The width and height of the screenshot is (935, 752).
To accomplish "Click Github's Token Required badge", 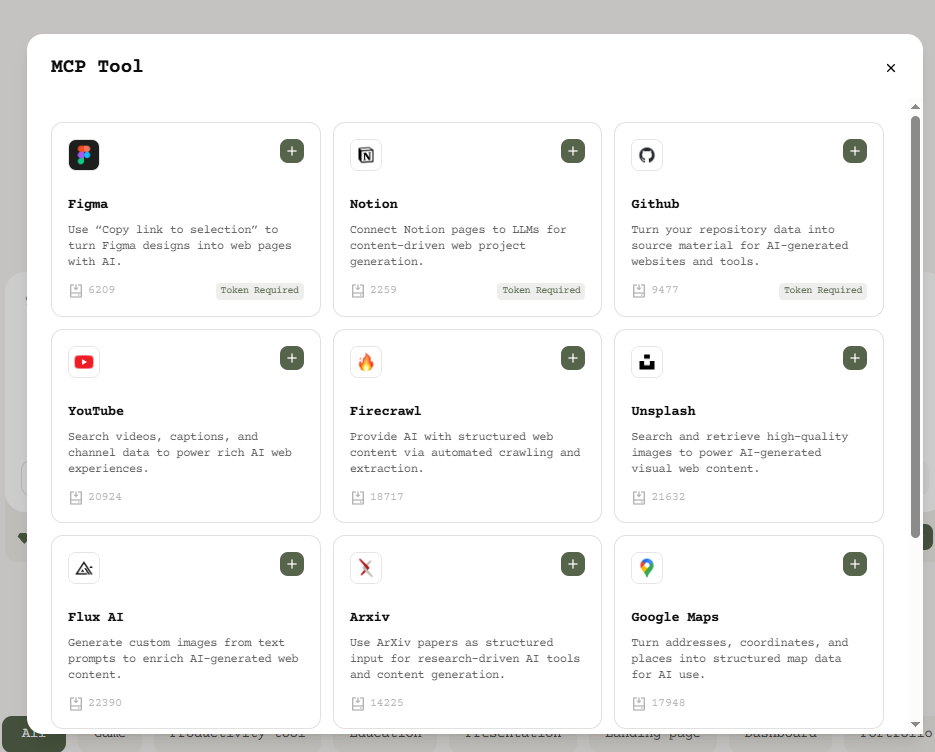I will point(823,291).
